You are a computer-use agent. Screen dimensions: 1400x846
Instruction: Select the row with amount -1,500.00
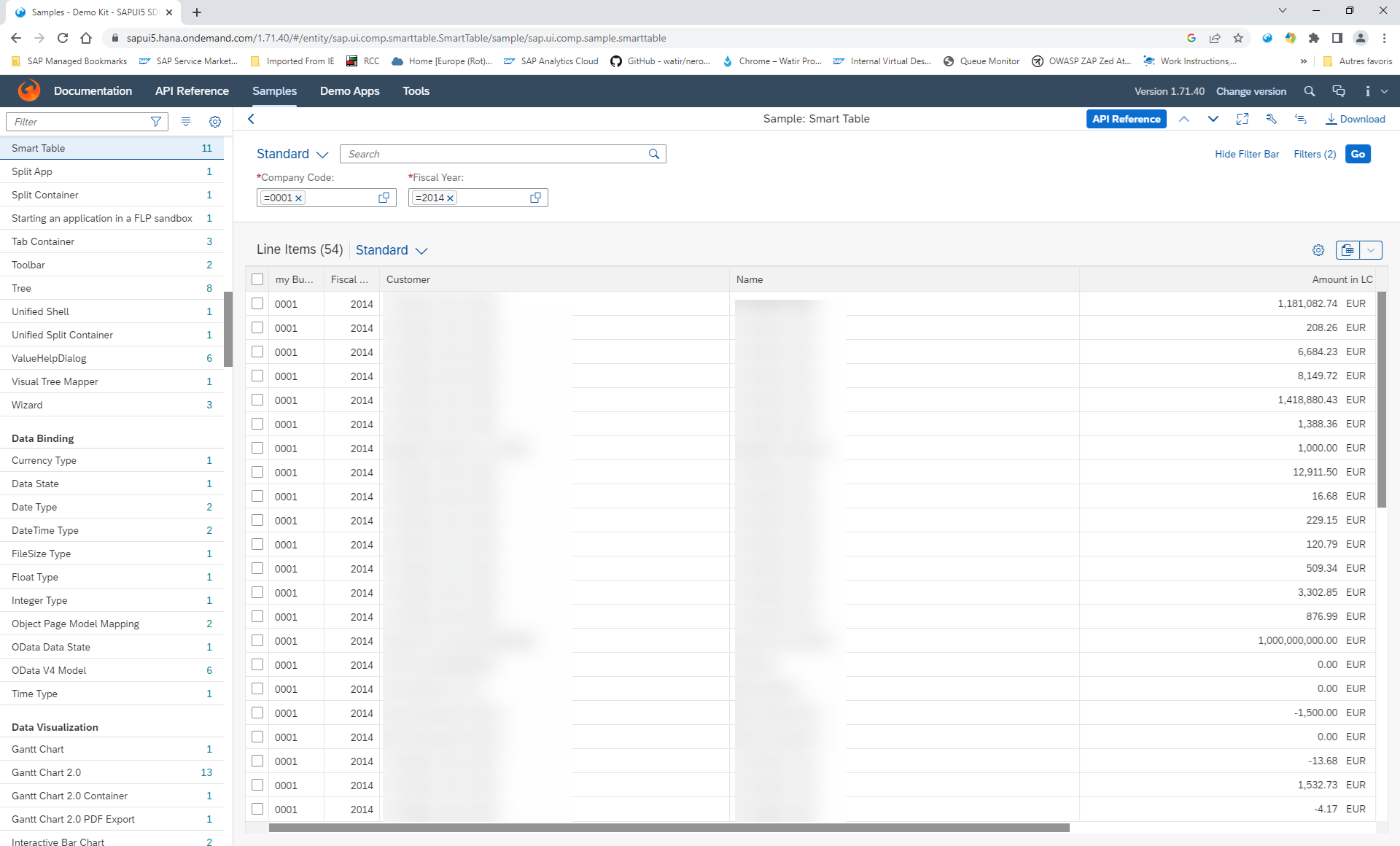tap(257, 713)
